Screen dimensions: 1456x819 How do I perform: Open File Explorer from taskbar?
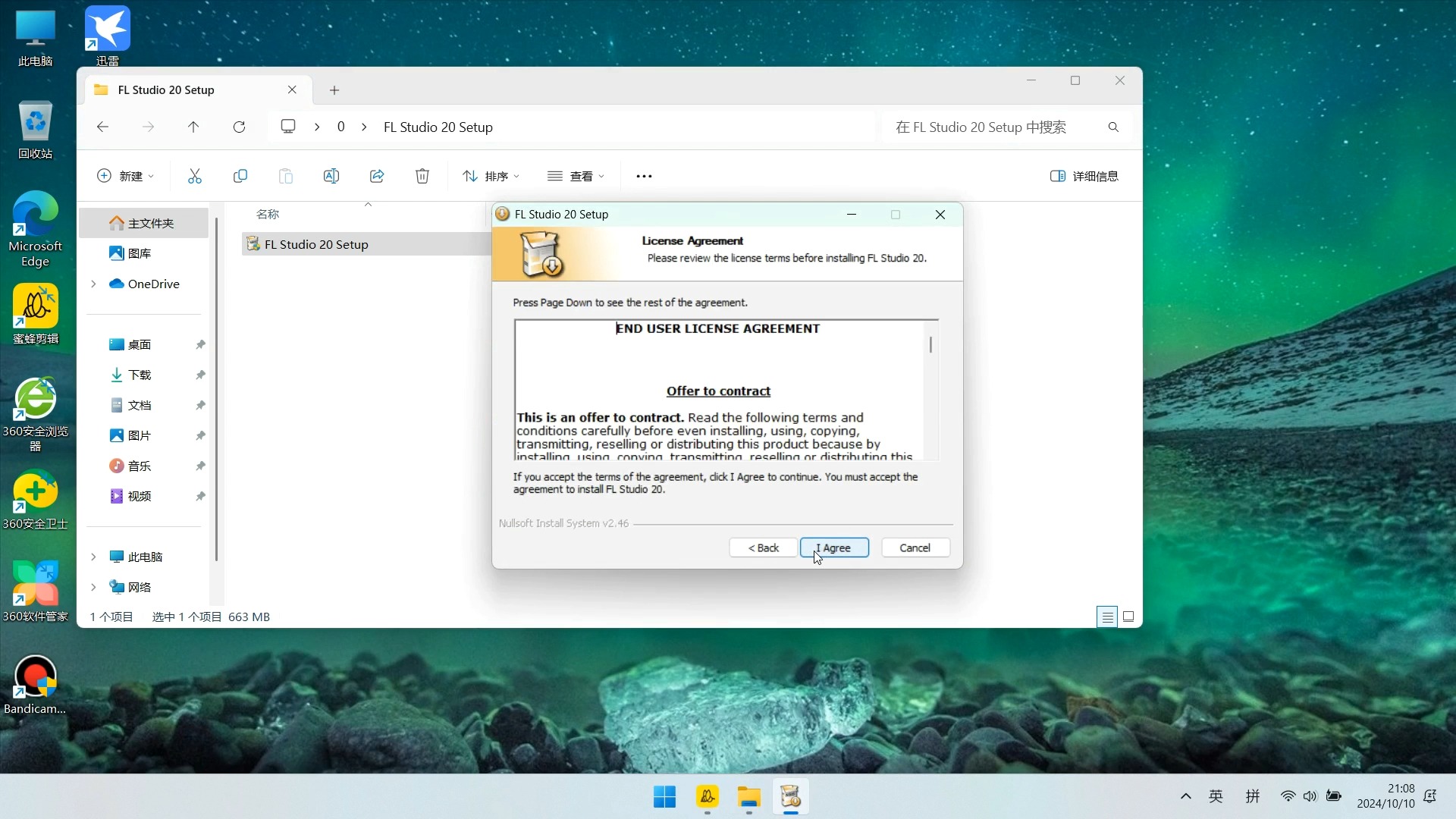click(x=749, y=797)
